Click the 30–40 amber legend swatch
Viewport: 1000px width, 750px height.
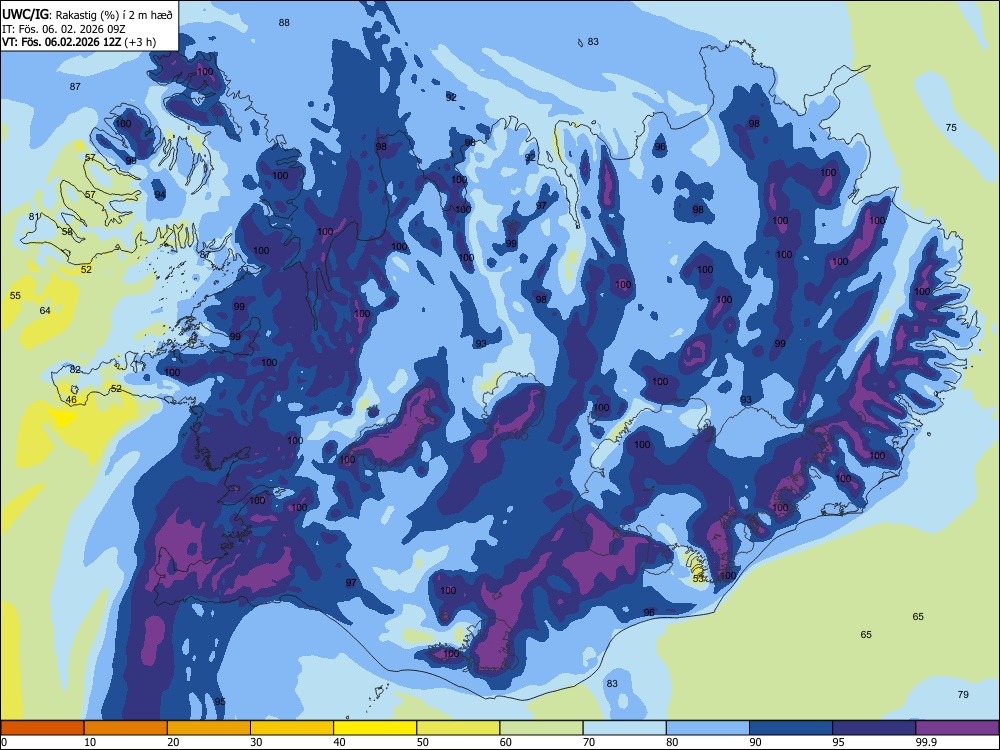(x=292, y=728)
